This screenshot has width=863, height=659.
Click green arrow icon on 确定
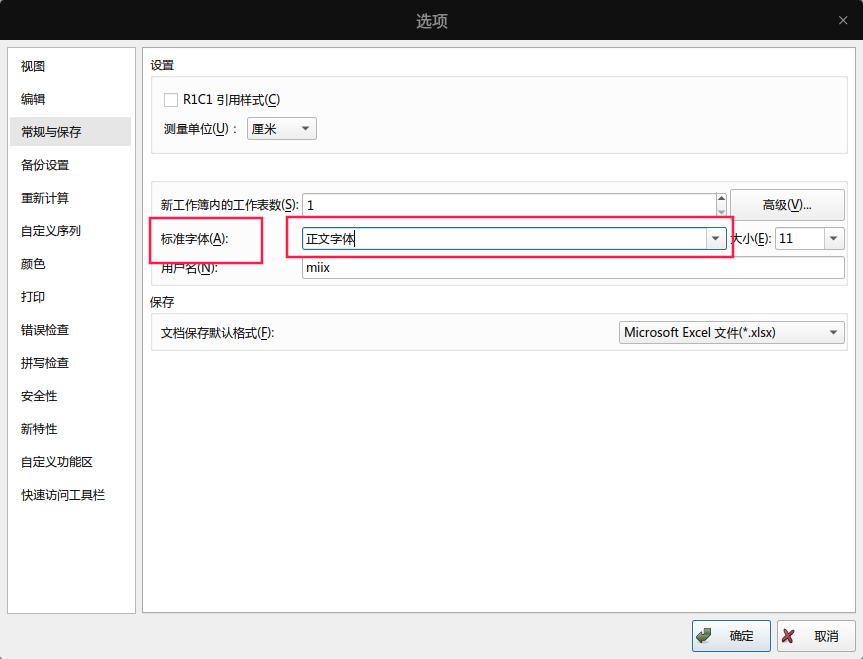[704, 636]
